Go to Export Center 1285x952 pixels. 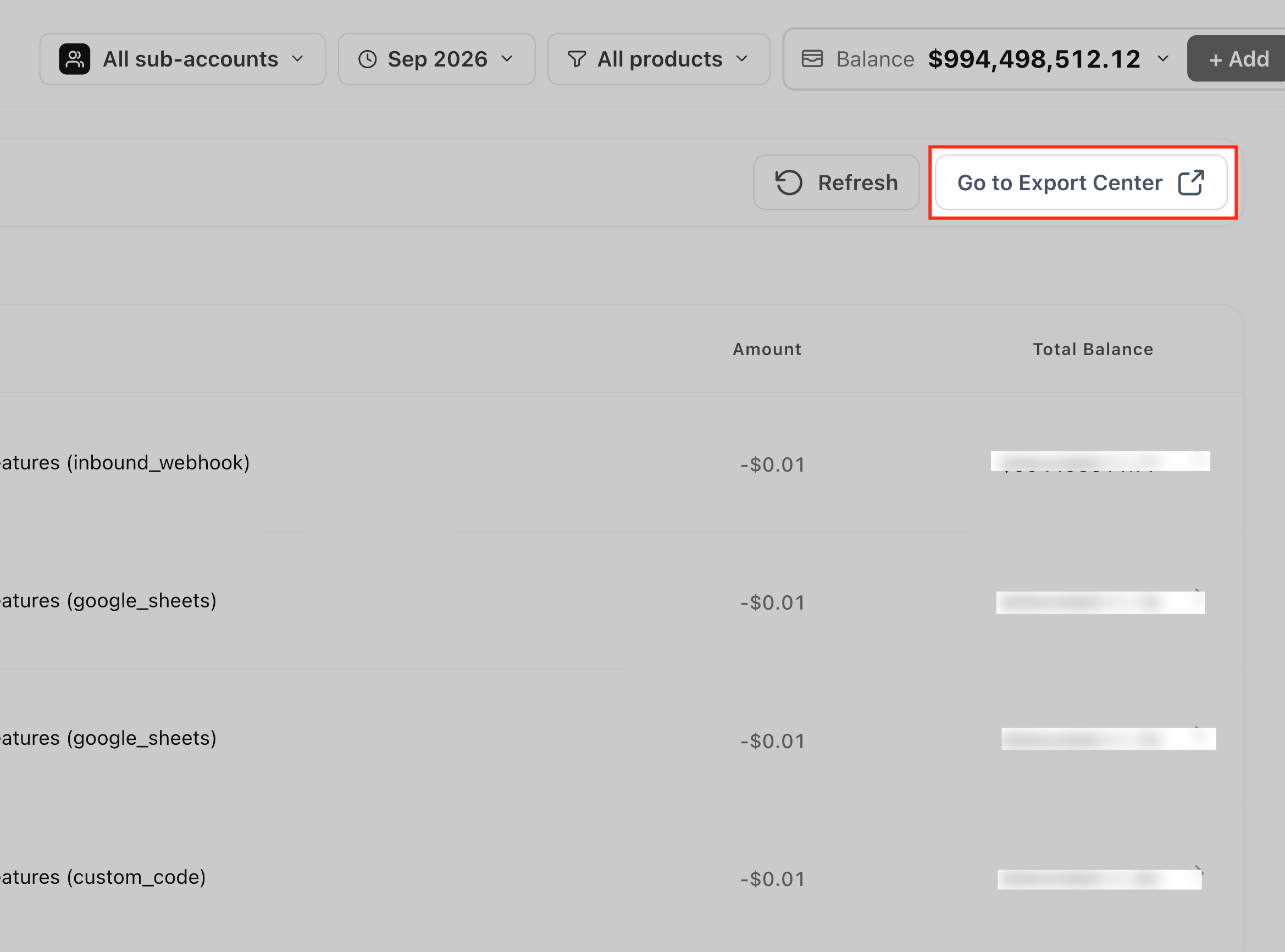point(1081,182)
